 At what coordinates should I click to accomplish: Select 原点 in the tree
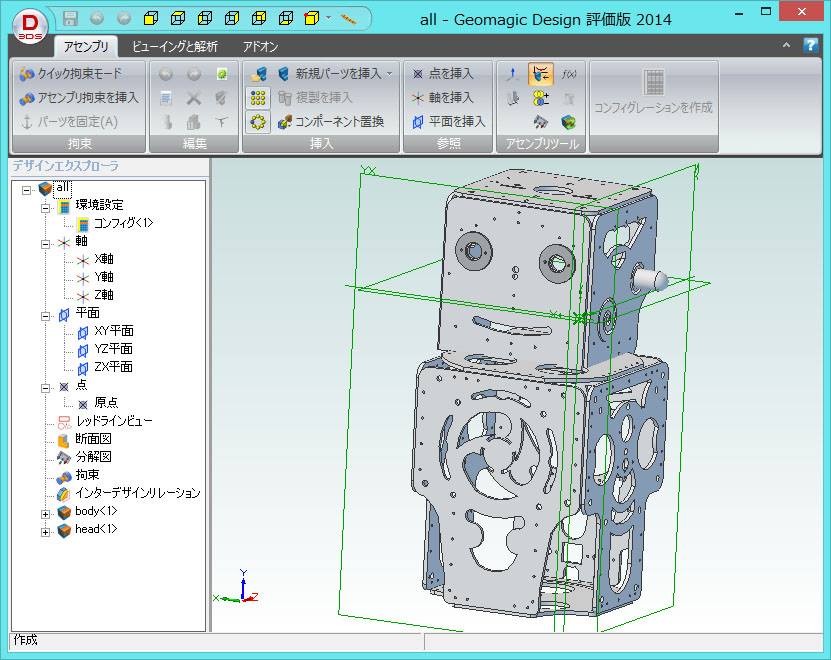106,403
